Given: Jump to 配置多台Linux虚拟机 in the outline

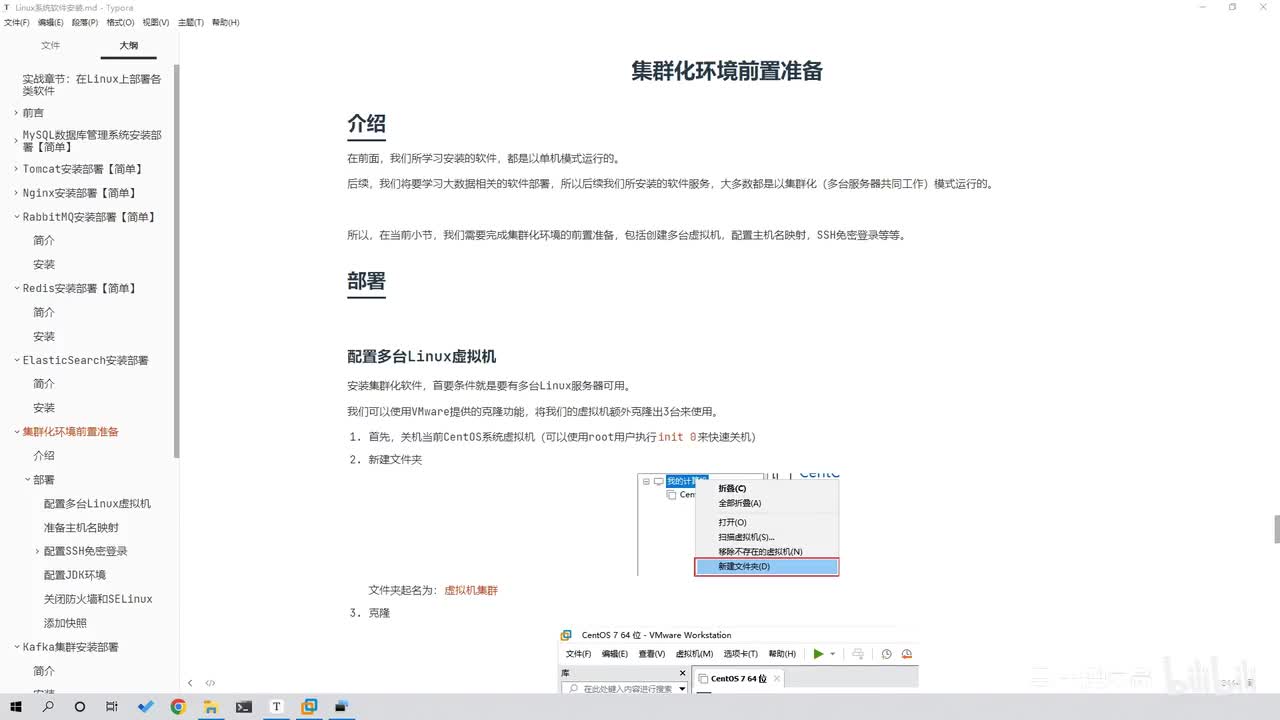Looking at the screenshot, I should point(98,504).
